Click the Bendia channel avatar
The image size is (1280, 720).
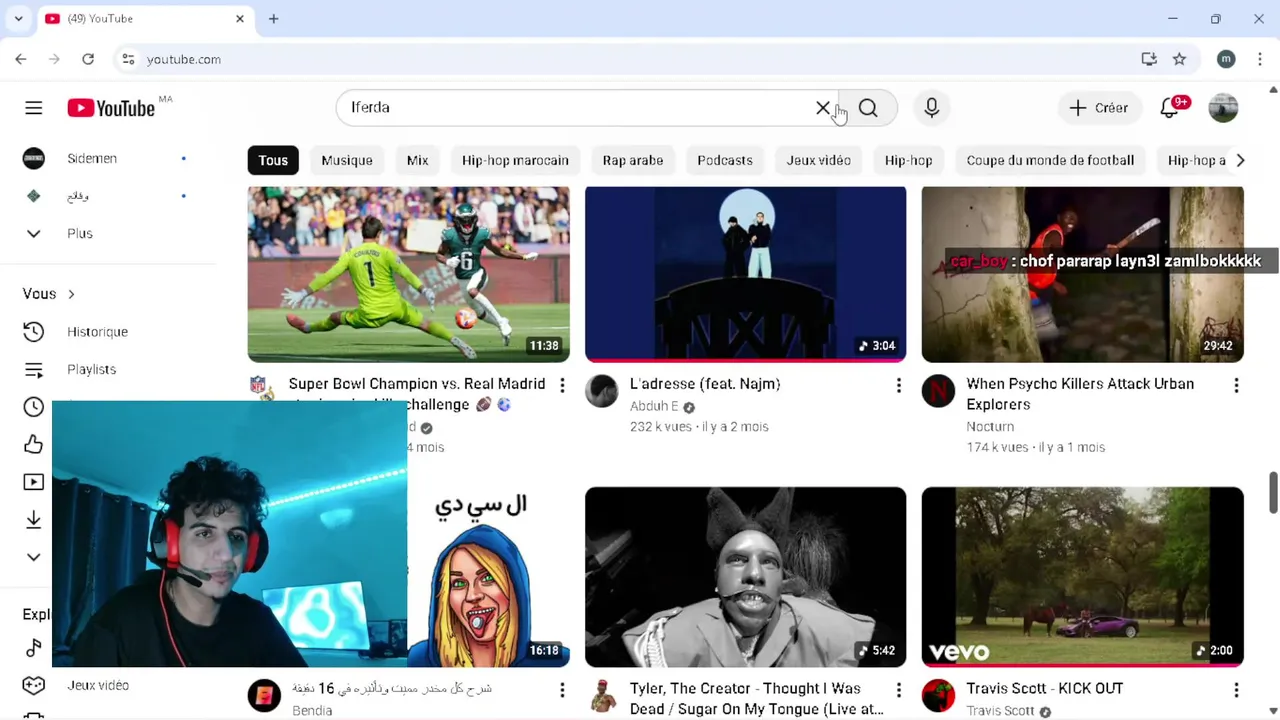(x=264, y=696)
